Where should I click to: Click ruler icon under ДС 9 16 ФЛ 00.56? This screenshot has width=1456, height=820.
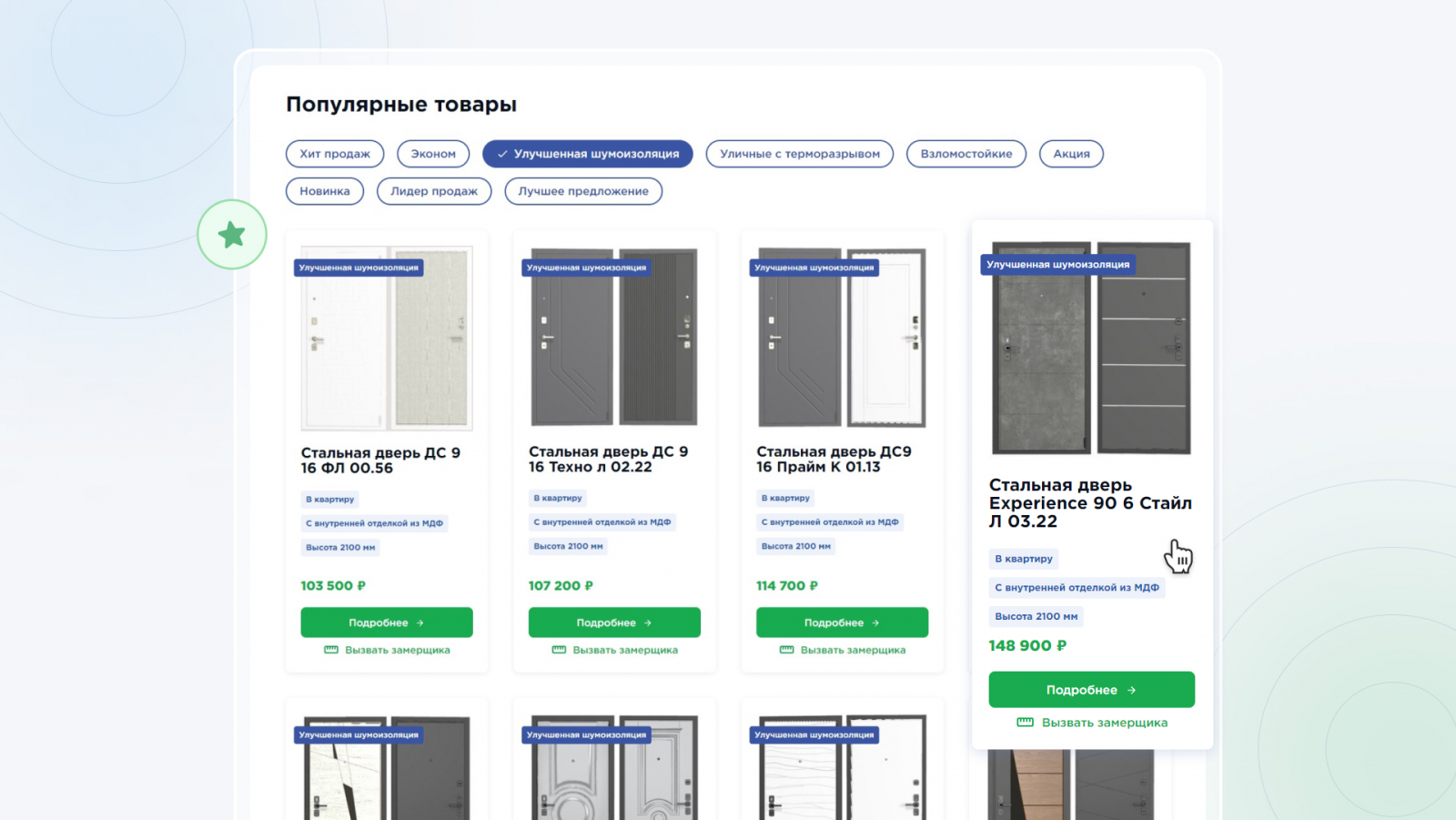(331, 650)
